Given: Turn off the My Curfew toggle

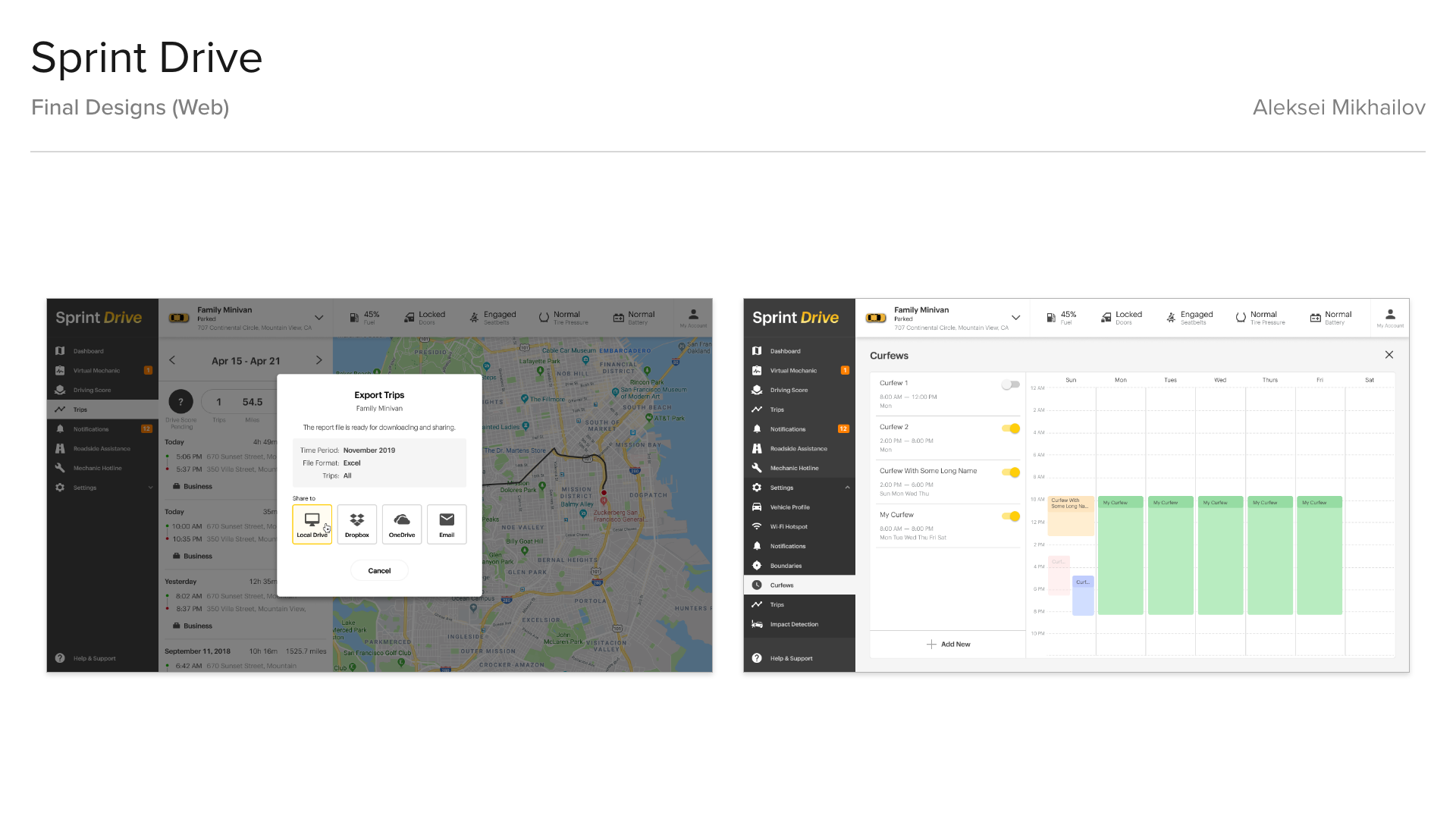Looking at the screenshot, I should click(x=1011, y=516).
